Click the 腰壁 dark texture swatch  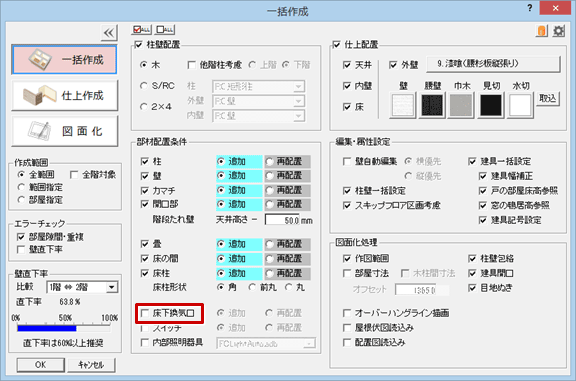(x=432, y=105)
